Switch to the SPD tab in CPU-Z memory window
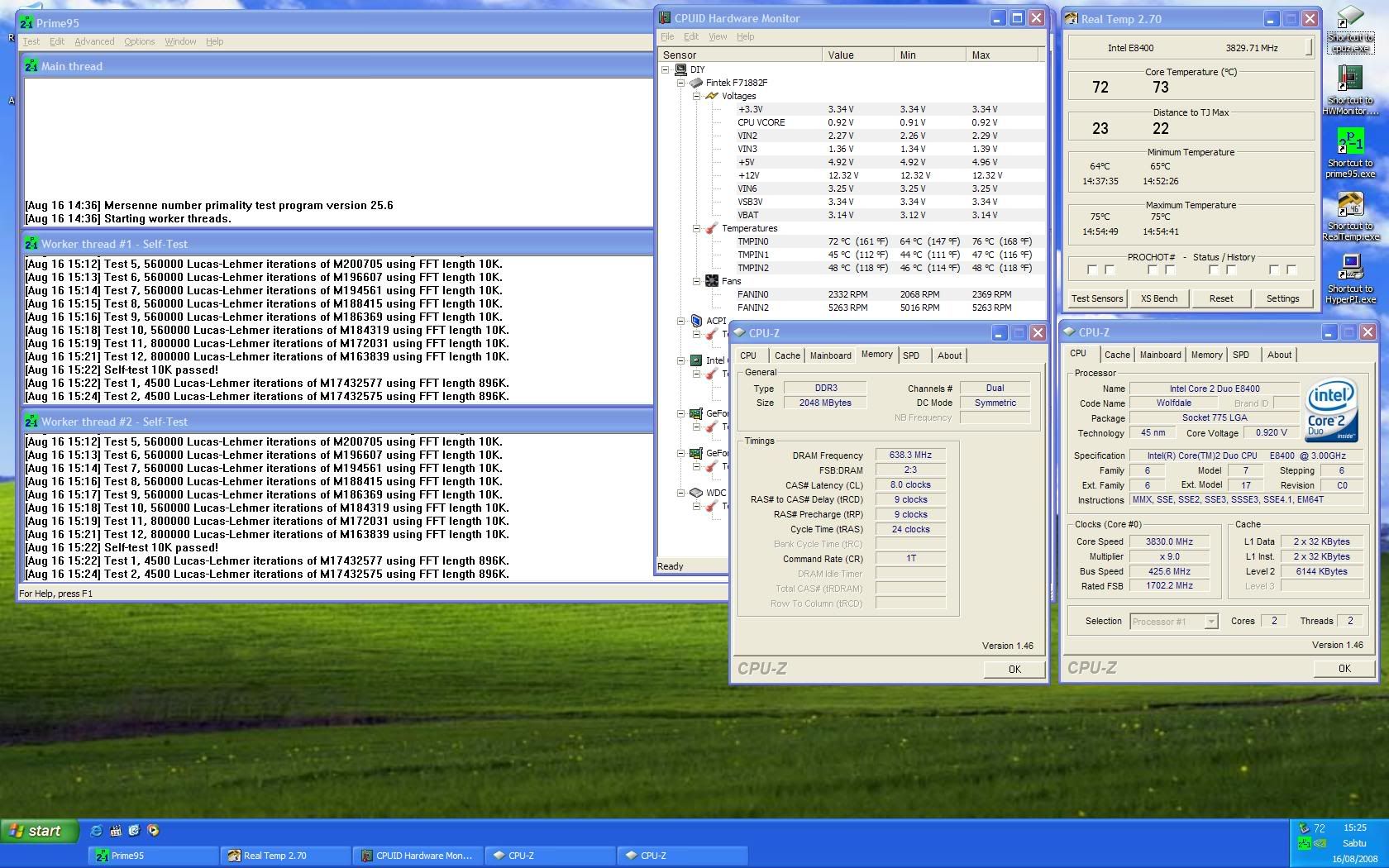This screenshot has height=868, width=1389. 910,355
